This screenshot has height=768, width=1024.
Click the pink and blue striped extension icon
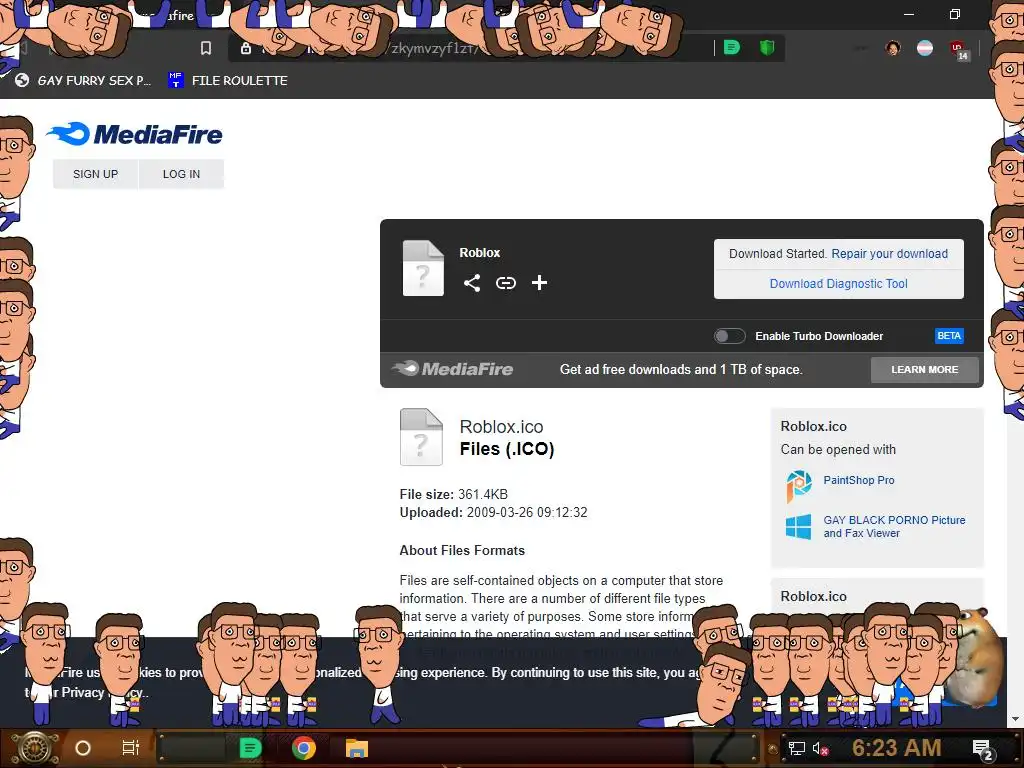925,48
